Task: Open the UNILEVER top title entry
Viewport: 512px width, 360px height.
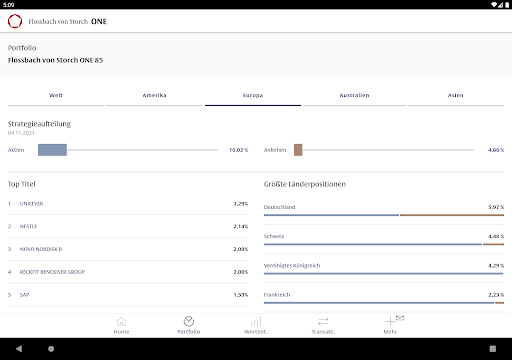Action: coord(128,204)
